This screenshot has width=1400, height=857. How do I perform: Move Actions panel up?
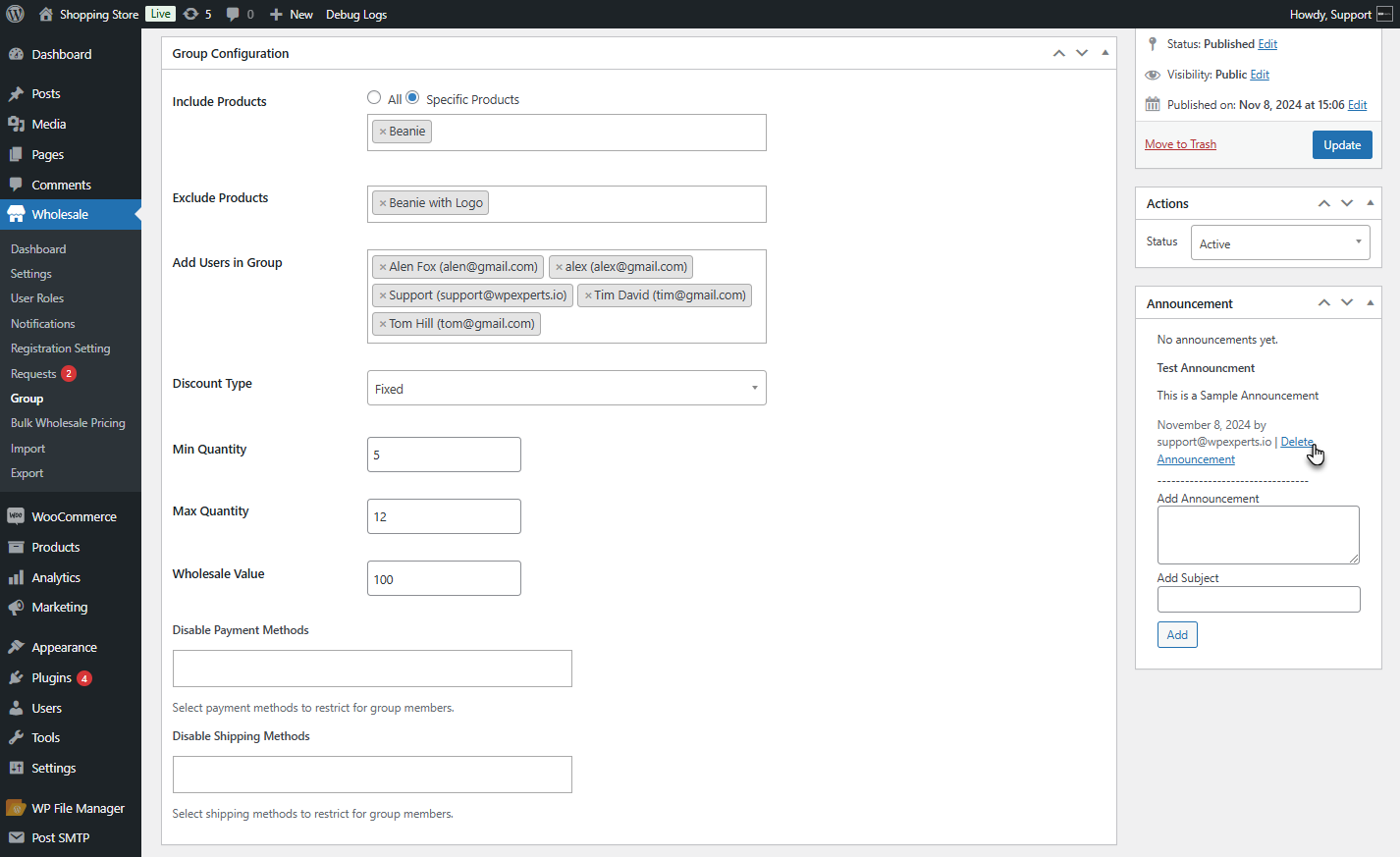click(1324, 203)
